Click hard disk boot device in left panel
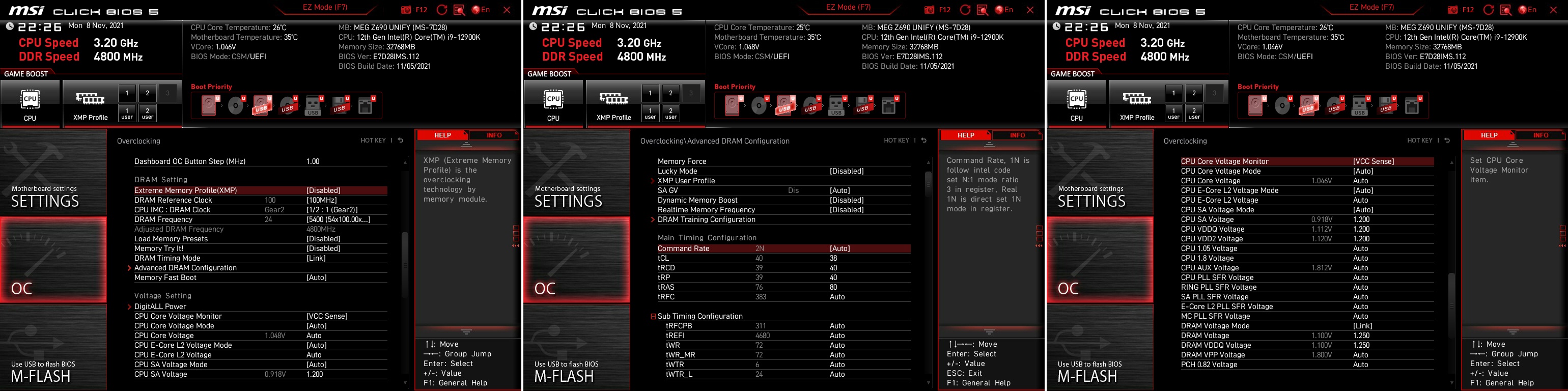 click(211, 105)
